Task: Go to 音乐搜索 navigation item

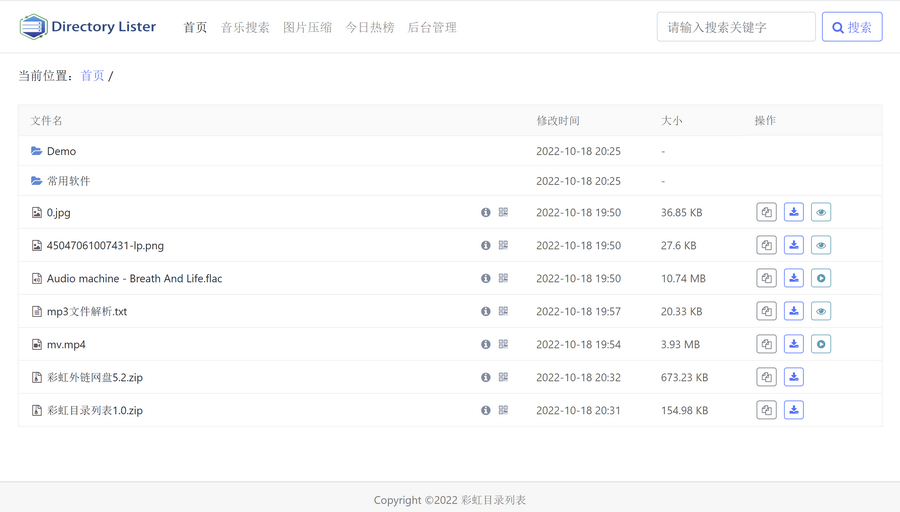Action: [x=245, y=28]
